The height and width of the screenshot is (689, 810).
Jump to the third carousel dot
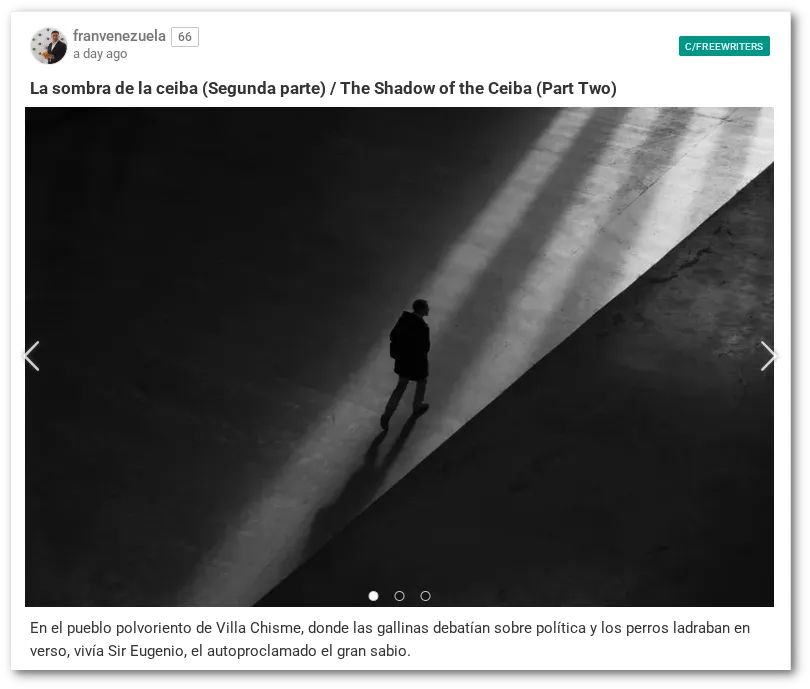(x=425, y=596)
